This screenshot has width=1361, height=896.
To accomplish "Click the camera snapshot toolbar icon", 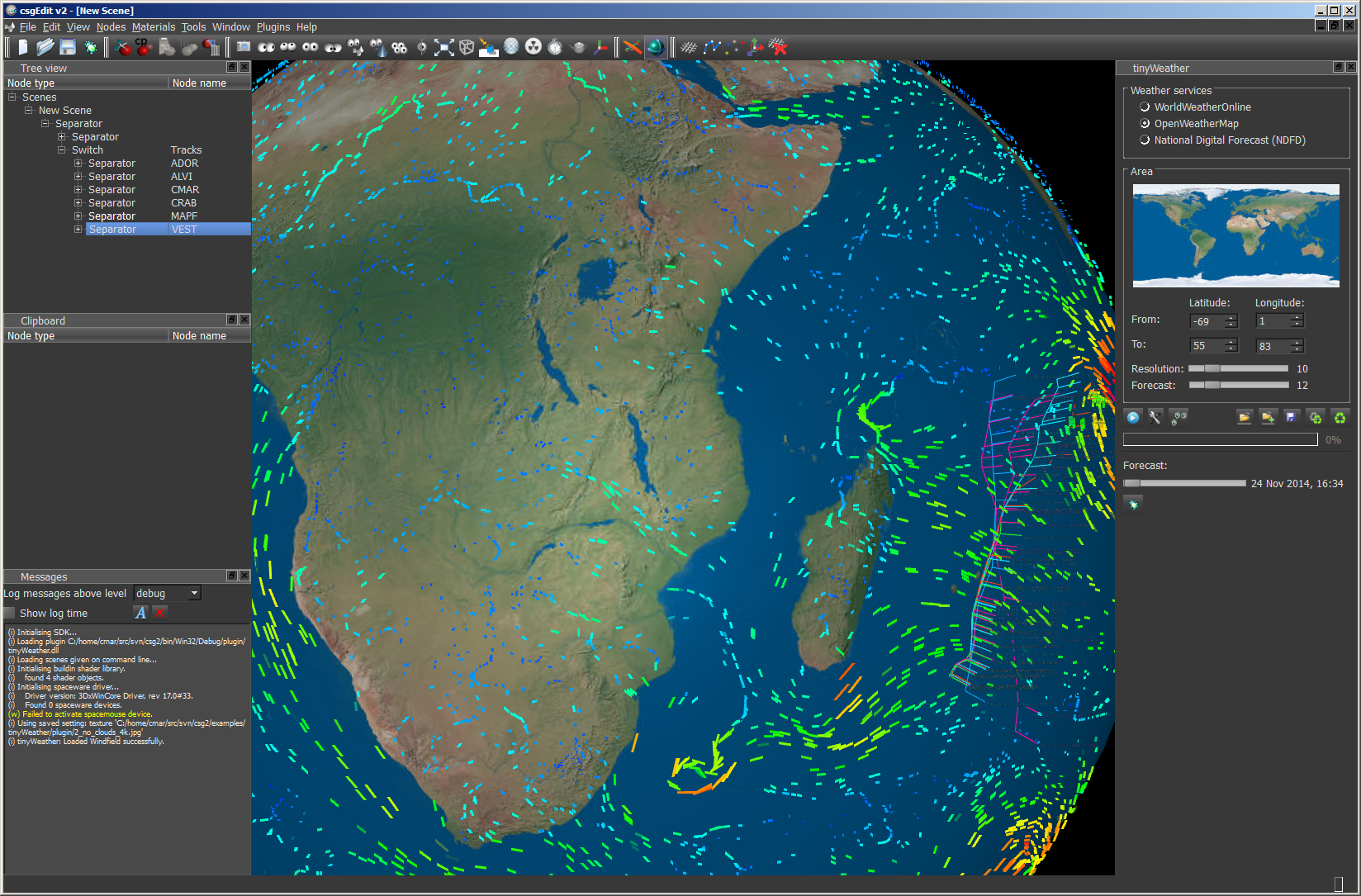I will [x=244, y=47].
